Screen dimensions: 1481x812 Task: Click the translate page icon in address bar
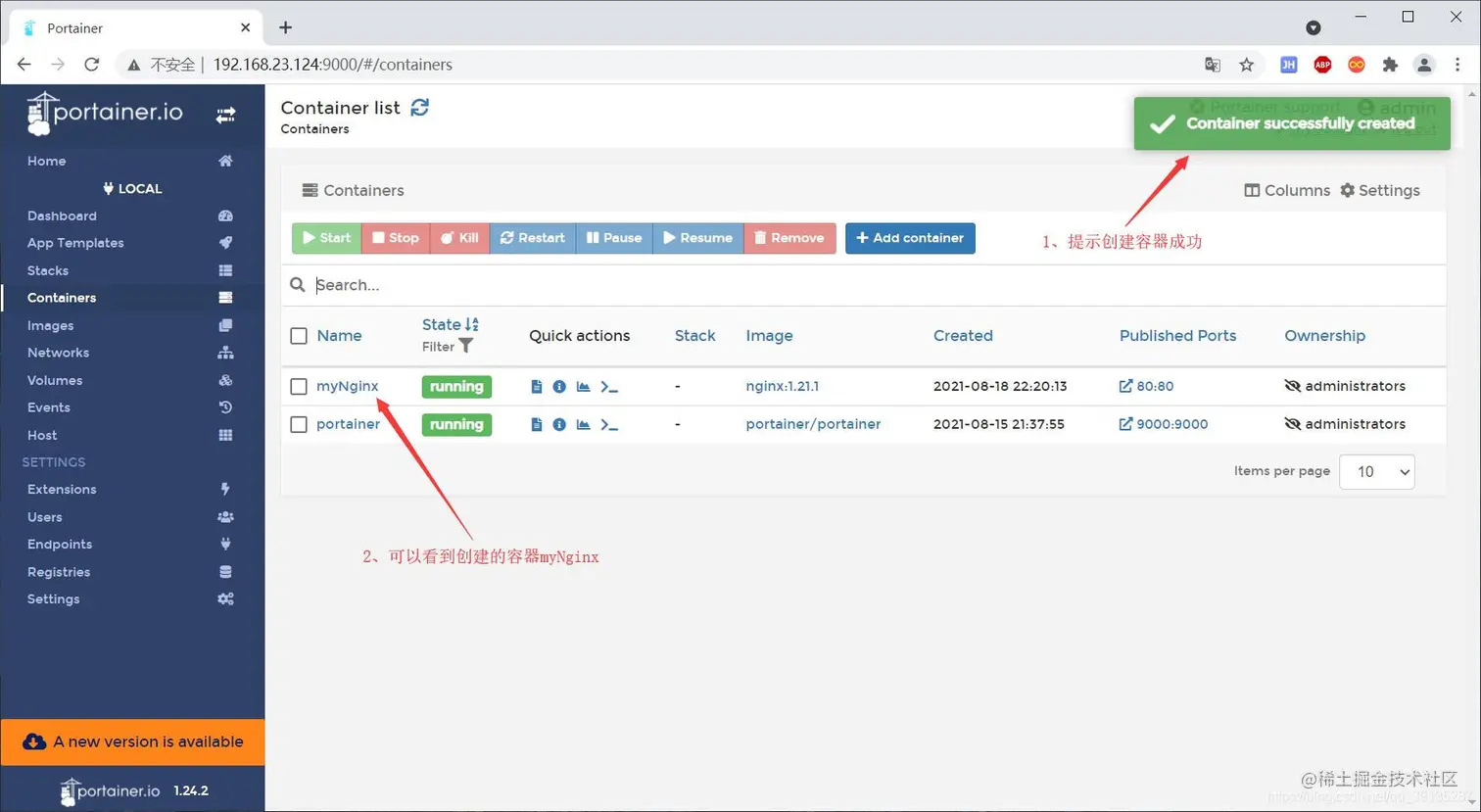1213,65
